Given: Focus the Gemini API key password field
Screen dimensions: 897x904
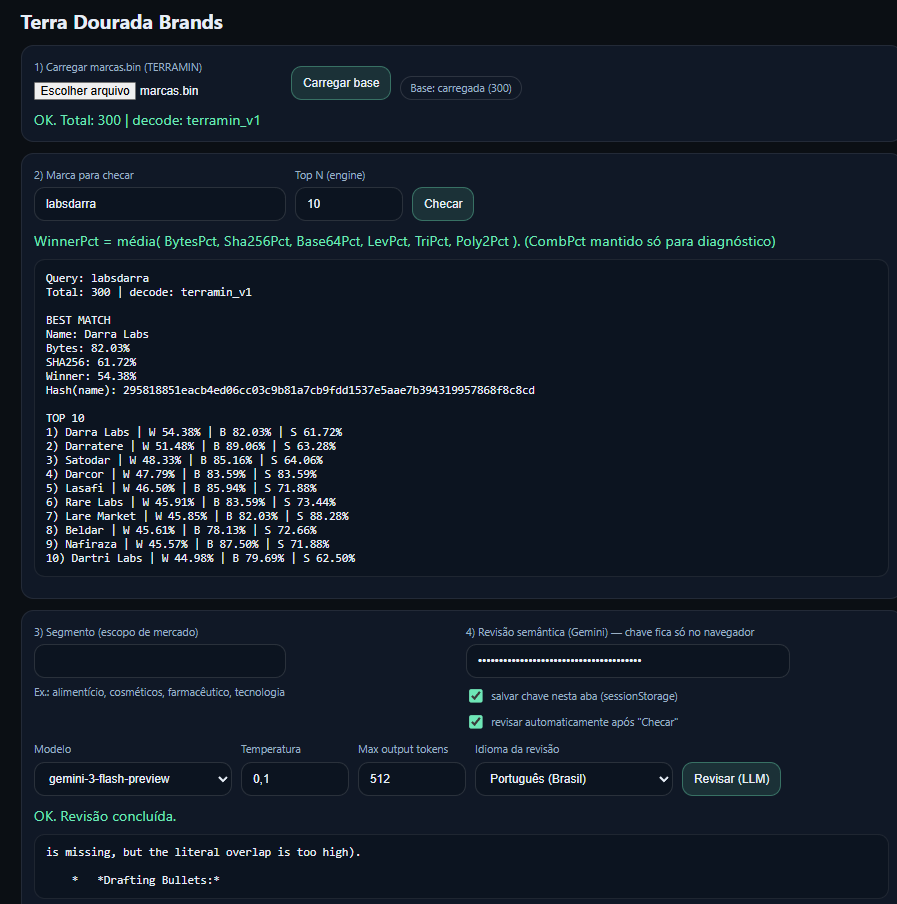Looking at the screenshot, I should coord(627,661).
